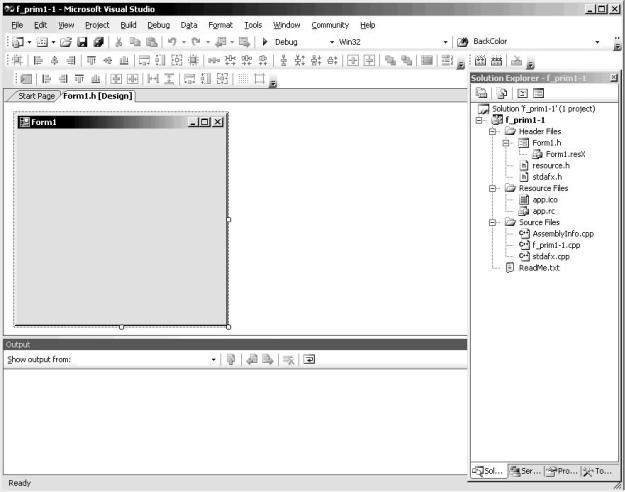Click Align Lefts in the Layout toolbar
625x492 pixels.
click(x=38, y=60)
